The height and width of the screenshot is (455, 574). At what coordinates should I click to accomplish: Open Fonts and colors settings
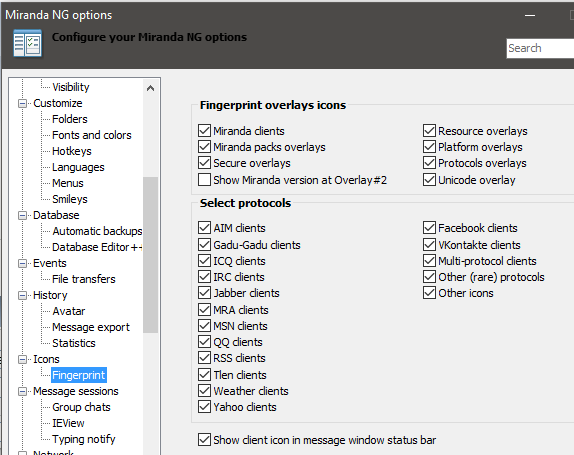92,135
